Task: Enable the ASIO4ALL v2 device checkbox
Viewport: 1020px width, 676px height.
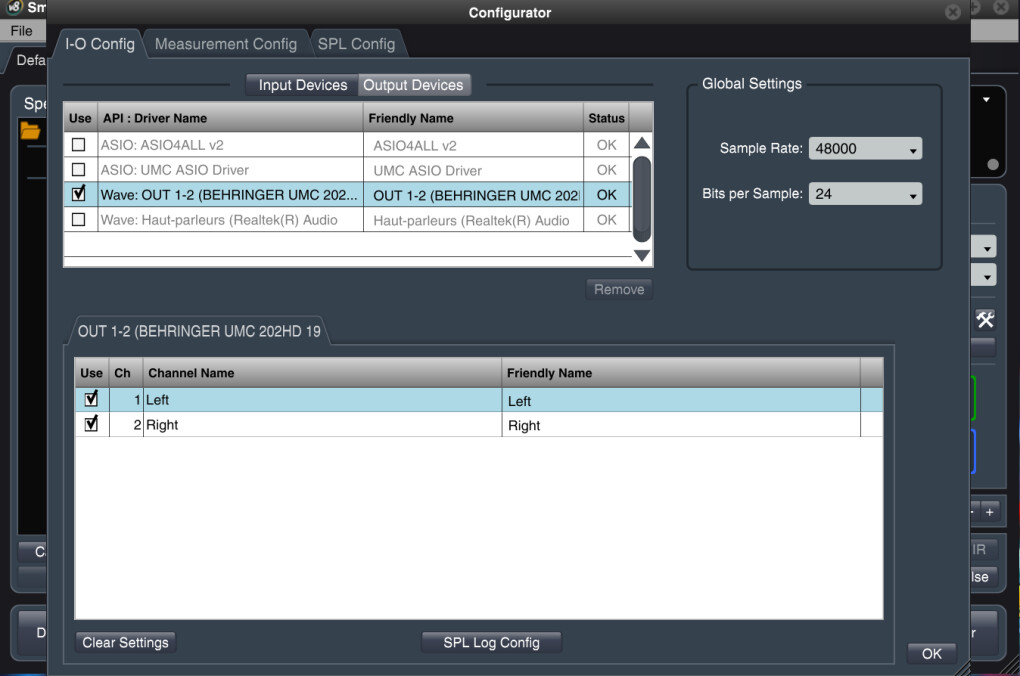Action: 79,144
